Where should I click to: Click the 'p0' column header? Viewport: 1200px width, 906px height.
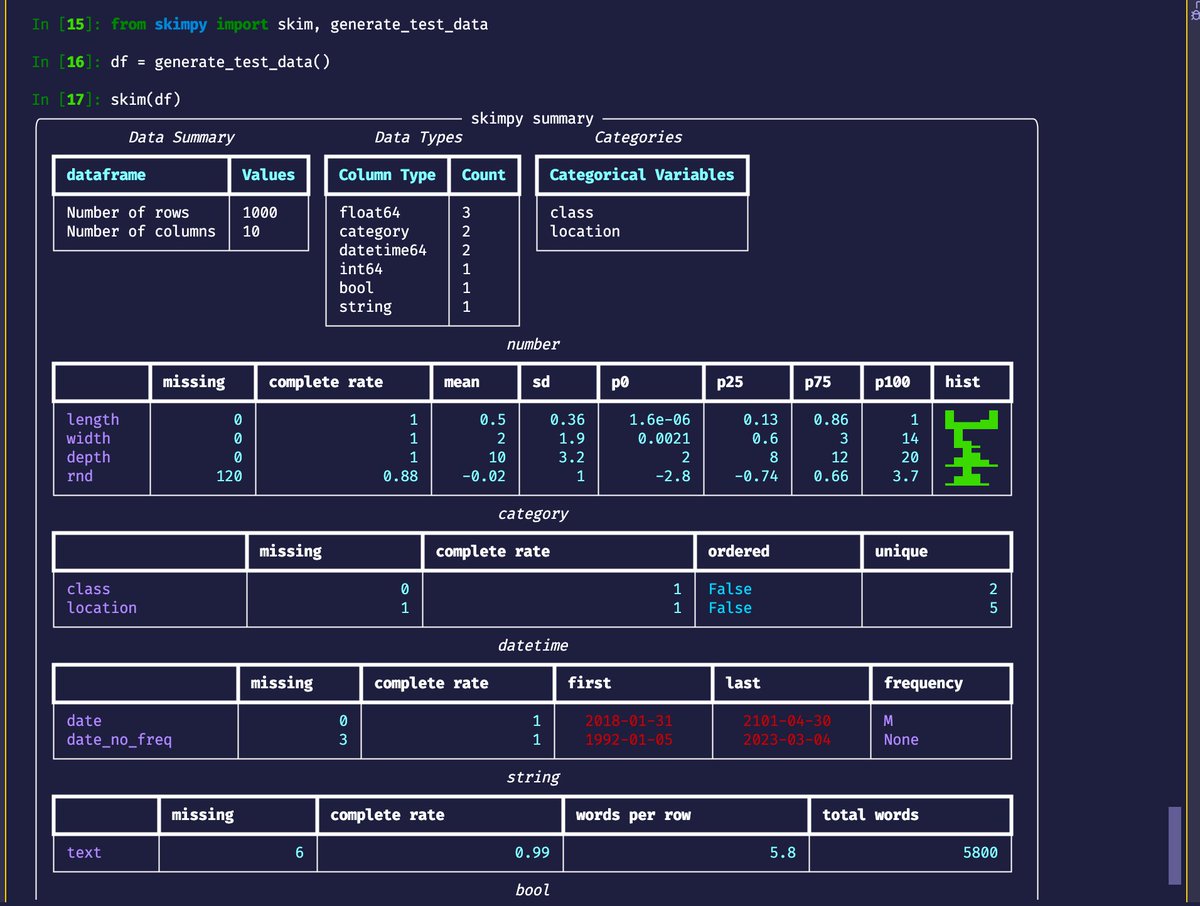[619, 382]
